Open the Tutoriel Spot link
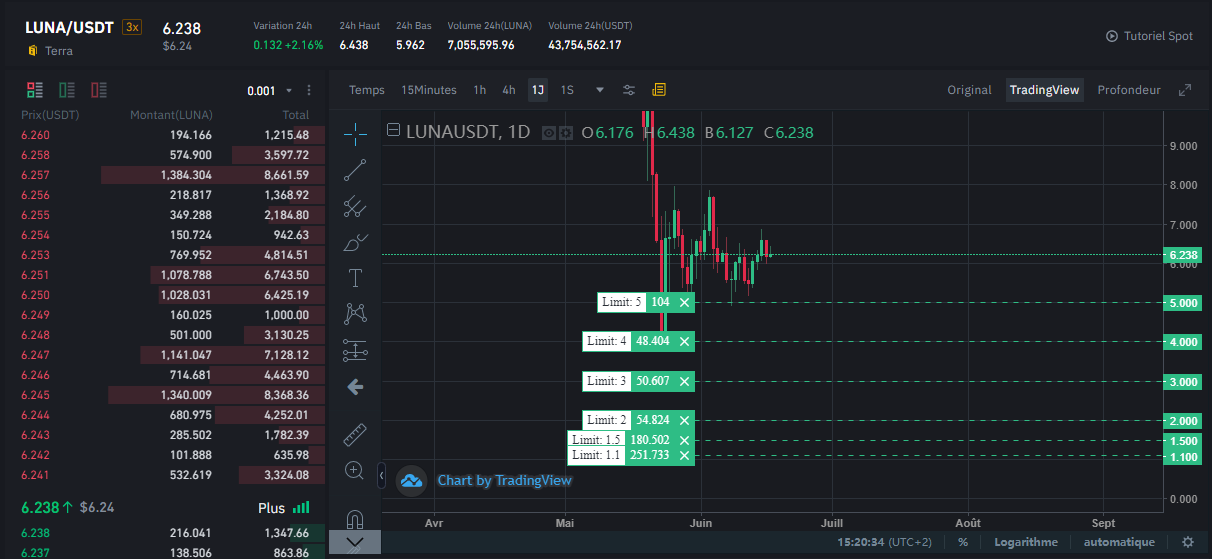The image size is (1212, 559). point(1149,36)
